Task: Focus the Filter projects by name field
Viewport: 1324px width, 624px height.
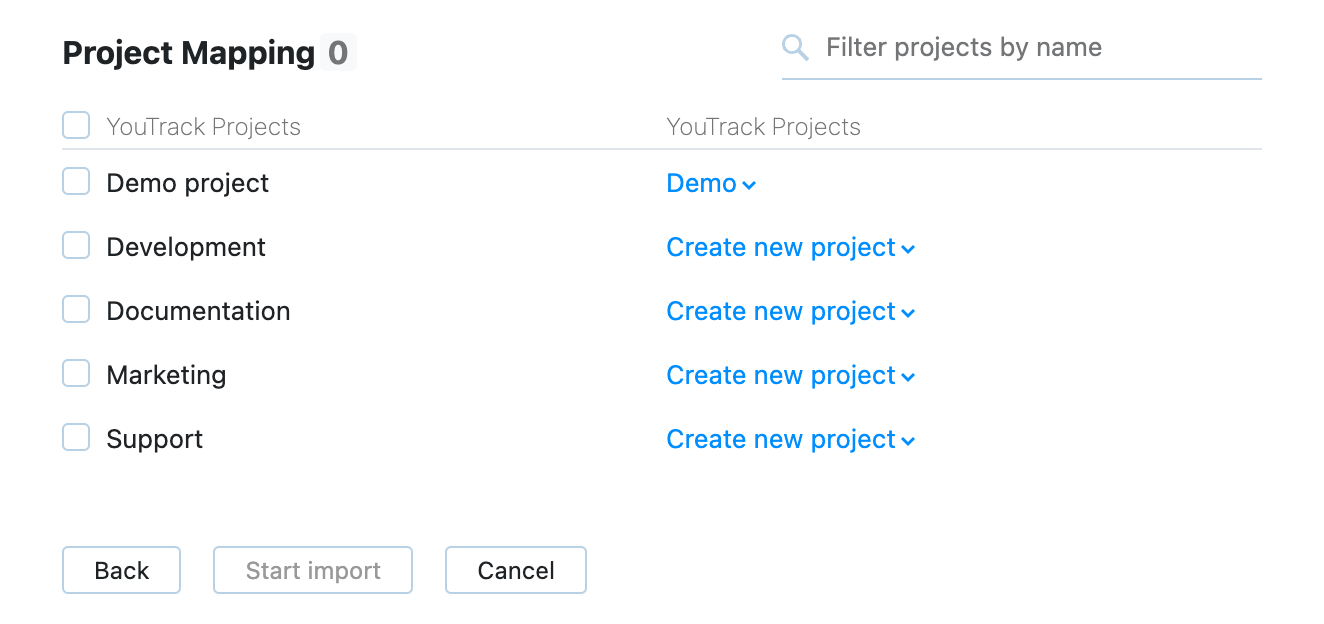Action: (x=1040, y=48)
